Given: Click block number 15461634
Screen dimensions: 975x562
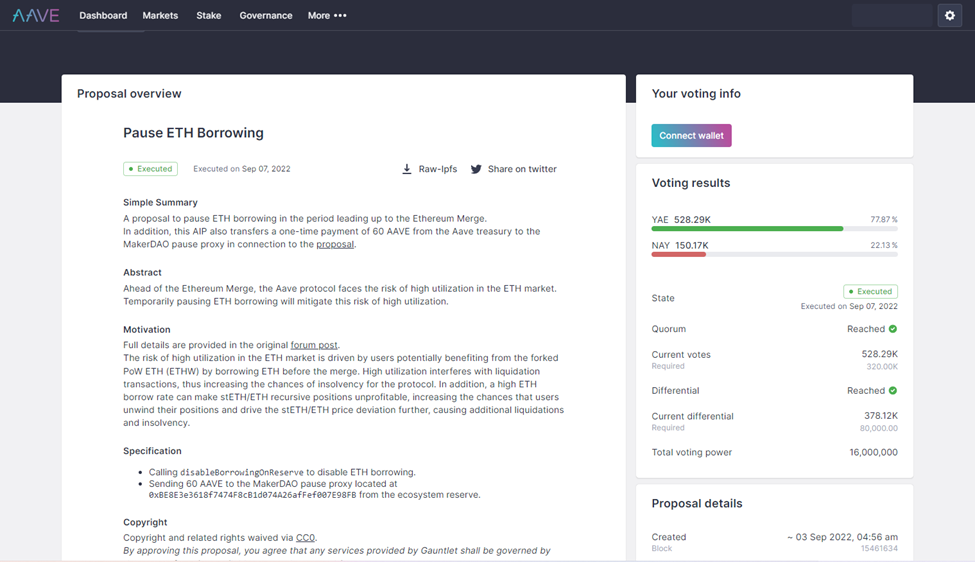Looking at the screenshot, I should pos(879,549).
